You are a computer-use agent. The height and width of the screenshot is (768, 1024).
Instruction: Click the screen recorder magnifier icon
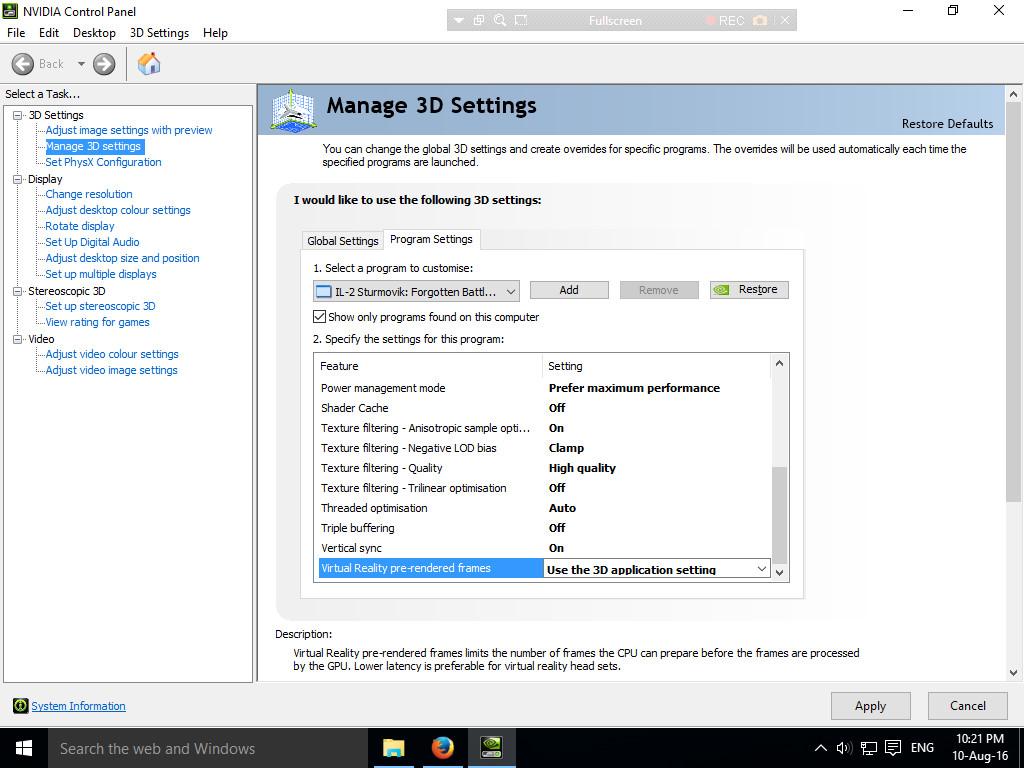pyautogui.click(x=500, y=20)
